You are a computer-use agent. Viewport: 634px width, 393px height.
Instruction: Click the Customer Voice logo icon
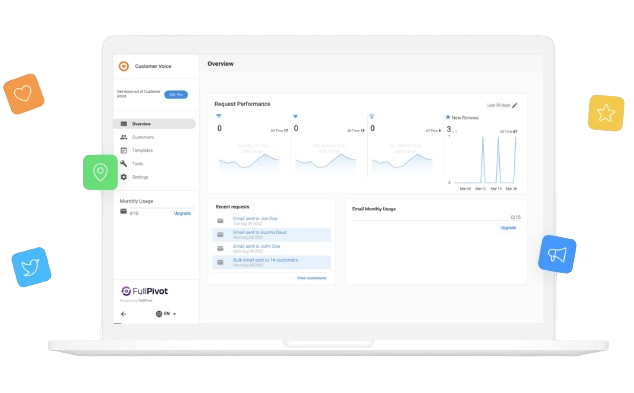pos(124,66)
